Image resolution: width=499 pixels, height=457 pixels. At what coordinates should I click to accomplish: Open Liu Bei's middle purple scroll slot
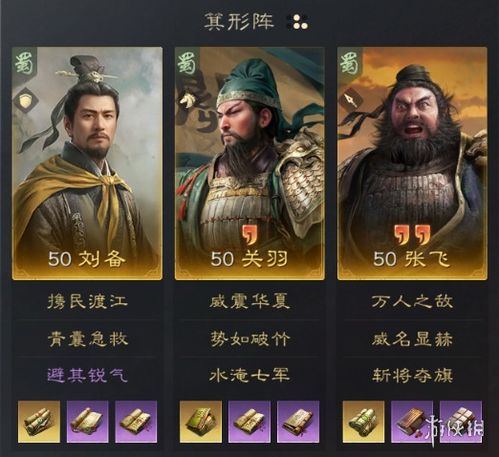pos(87,422)
